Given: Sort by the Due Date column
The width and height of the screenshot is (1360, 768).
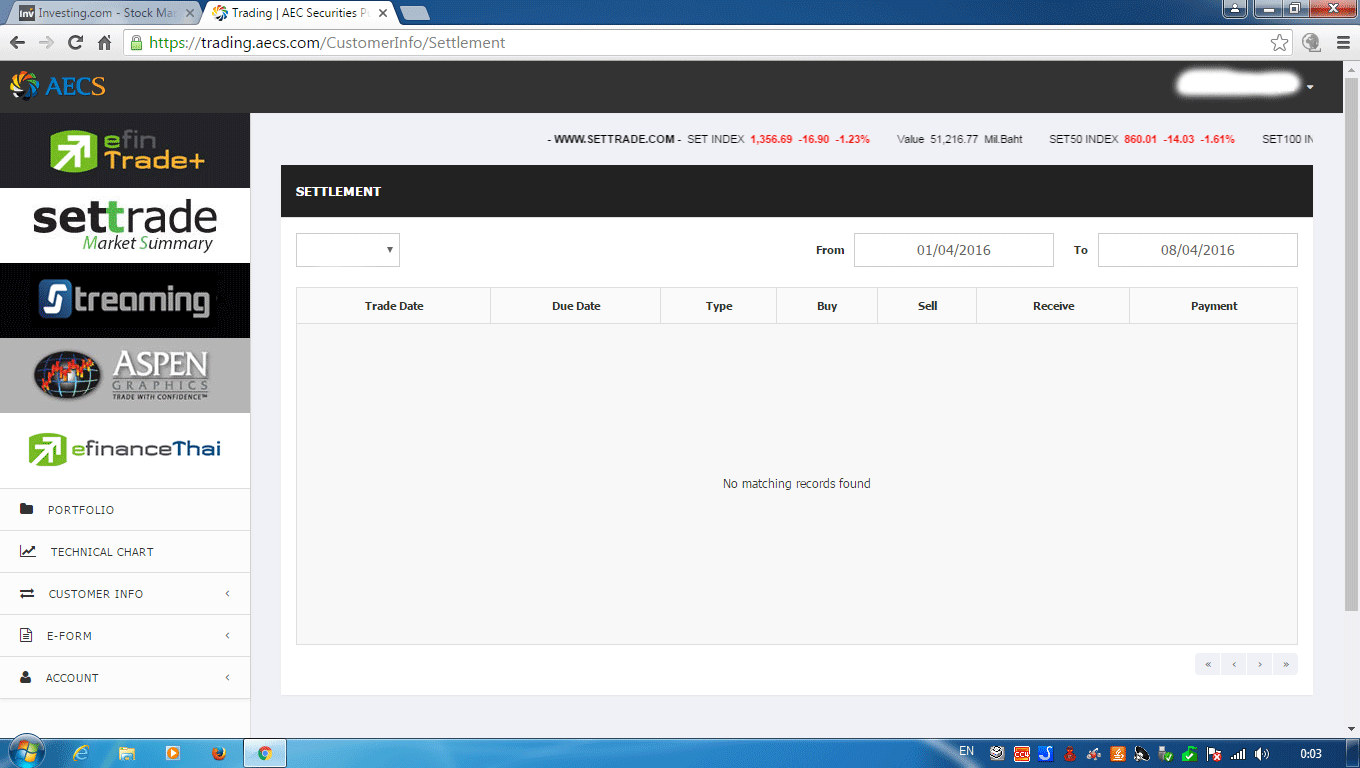Looking at the screenshot, I should click(576, 306).
